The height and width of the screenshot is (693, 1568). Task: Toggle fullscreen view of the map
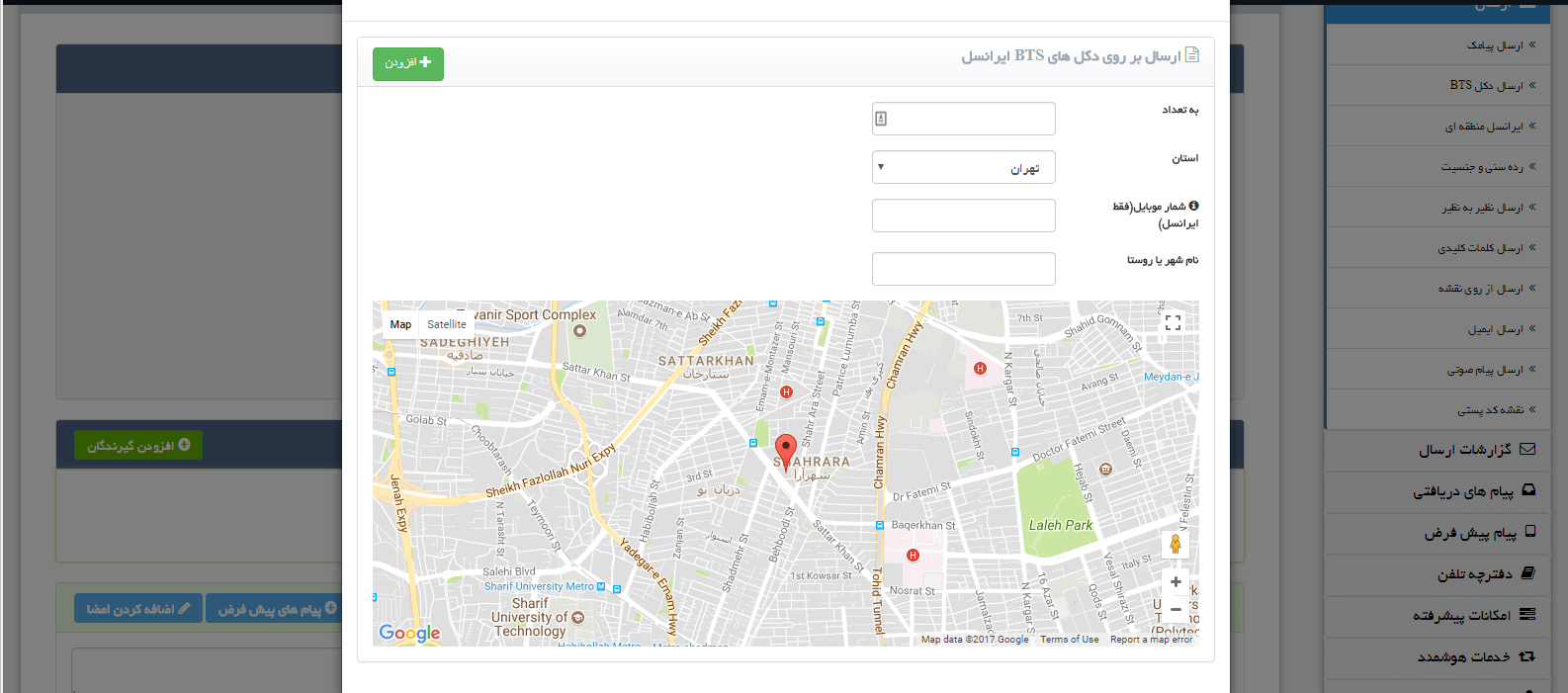tap(1174, 323)
